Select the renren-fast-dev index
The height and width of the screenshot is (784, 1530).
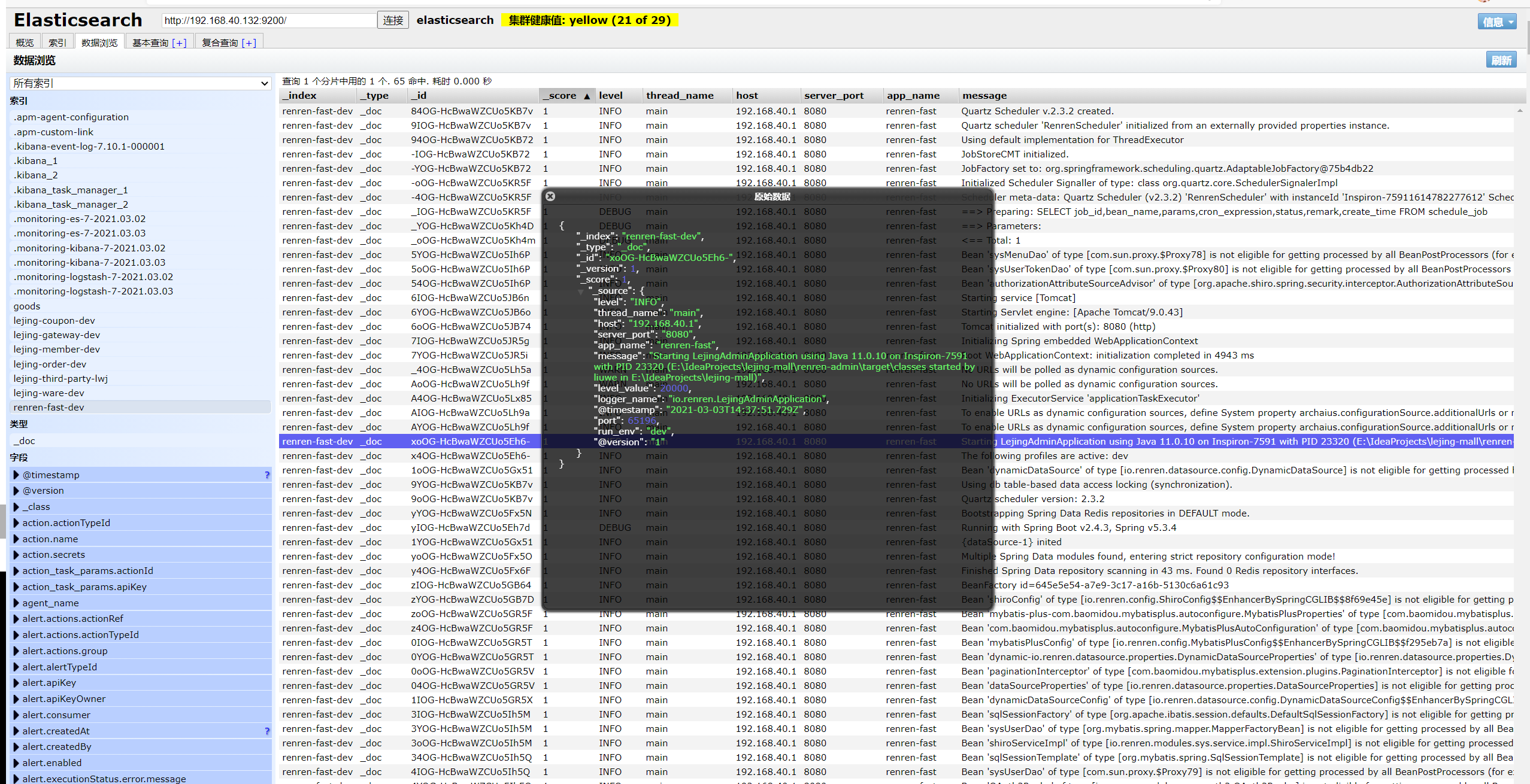coord(141,407)
